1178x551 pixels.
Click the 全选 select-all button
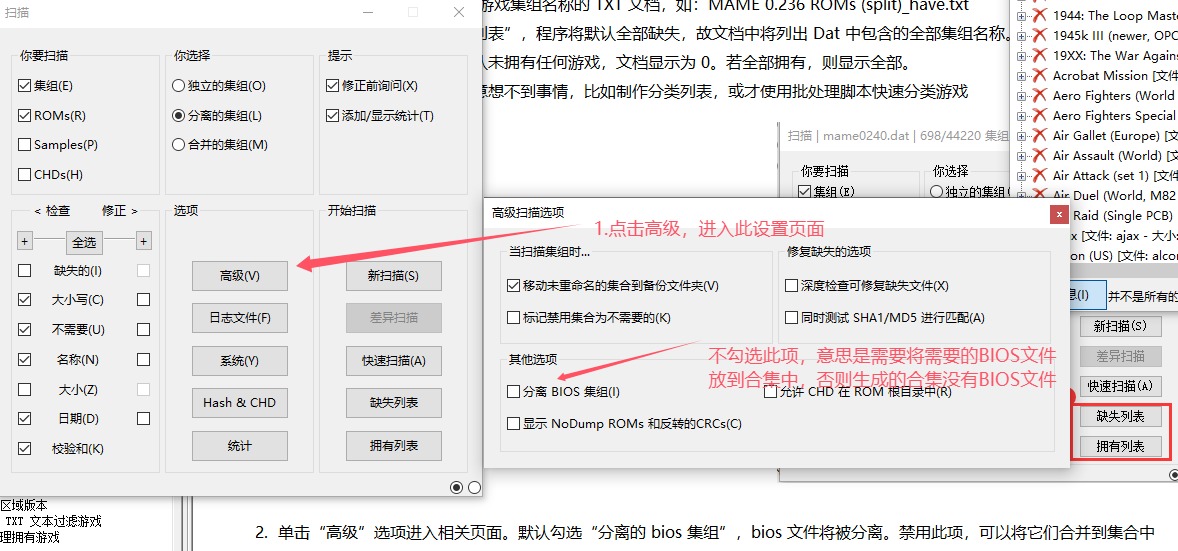pos(84,242)
